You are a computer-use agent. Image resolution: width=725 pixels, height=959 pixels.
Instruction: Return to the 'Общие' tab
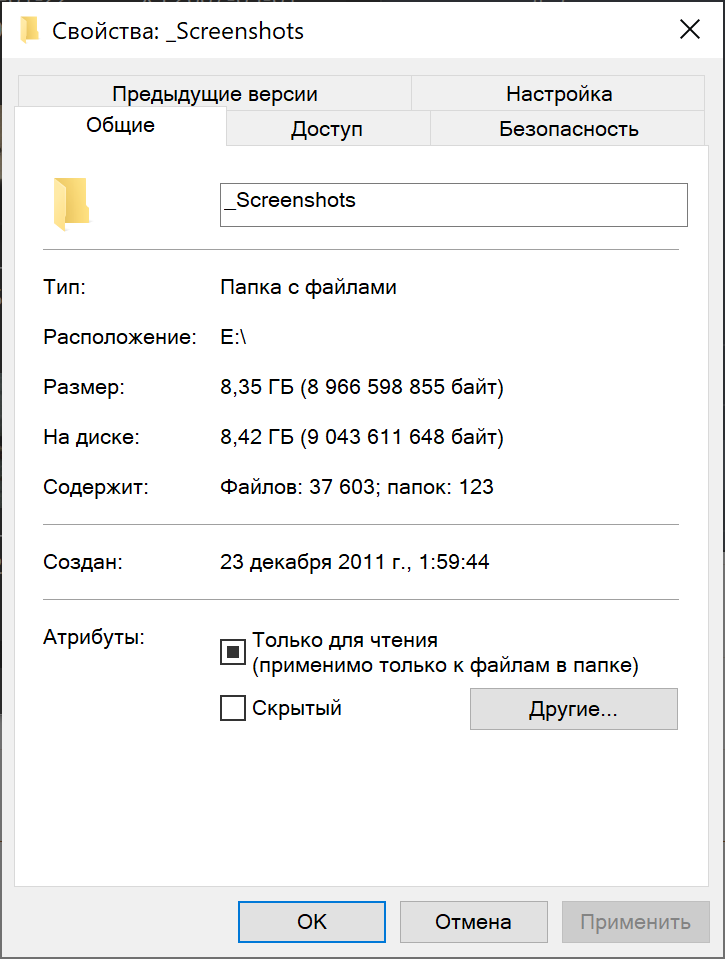pos(119,125)
